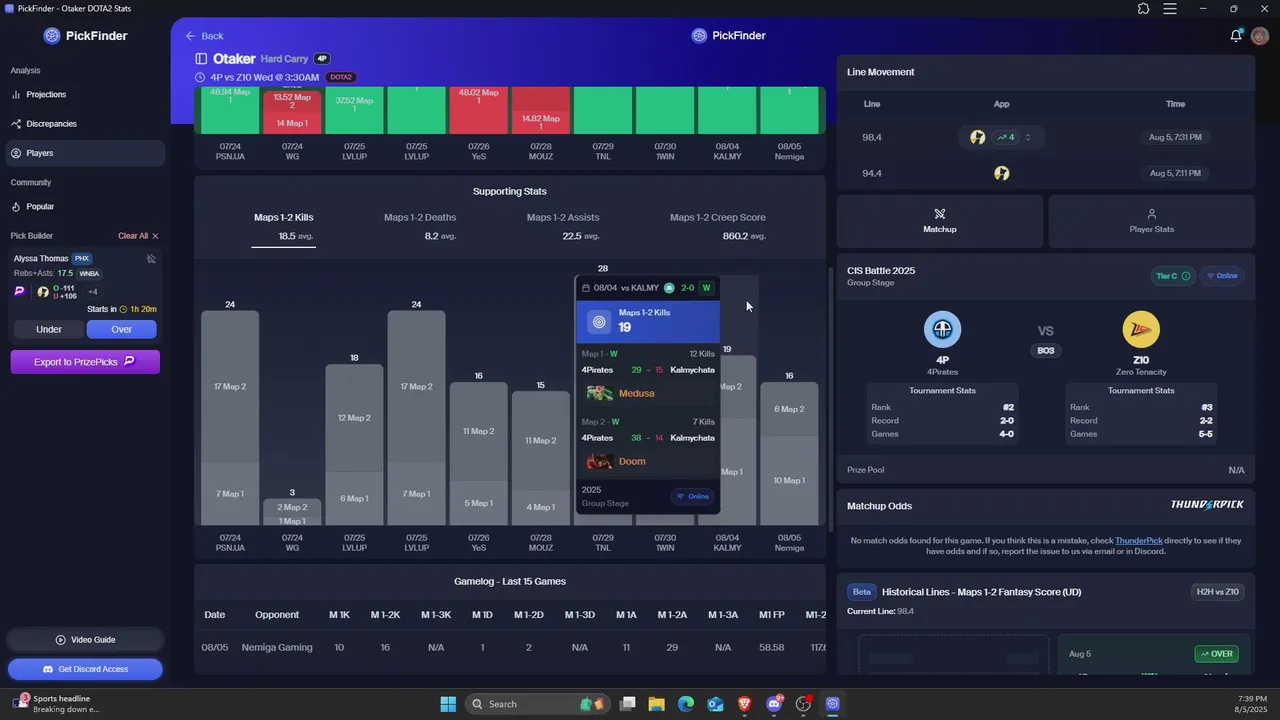This screenshot has width=1280, height=720.
Task: Click the PrizePicks logo in Alyssa Thomas card
Action: pos(19,292)
